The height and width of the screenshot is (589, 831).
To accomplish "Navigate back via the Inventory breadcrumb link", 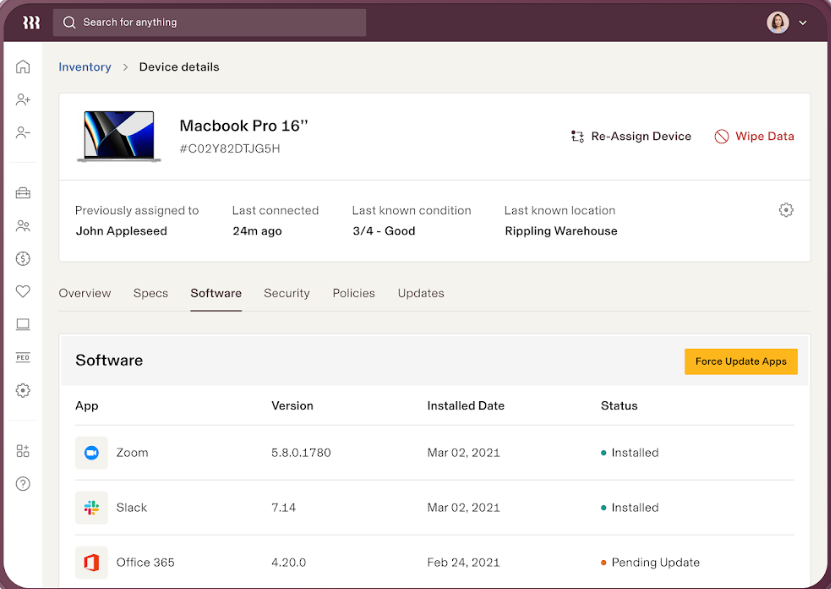I will pos(84,66).
